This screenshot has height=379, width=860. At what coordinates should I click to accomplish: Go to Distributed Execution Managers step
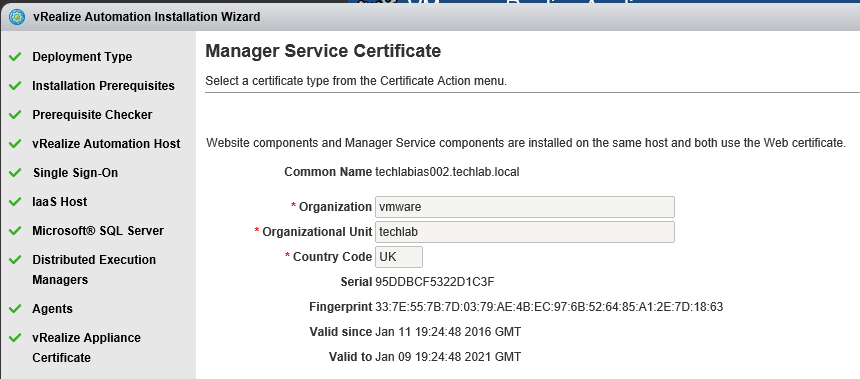point(94,269)
